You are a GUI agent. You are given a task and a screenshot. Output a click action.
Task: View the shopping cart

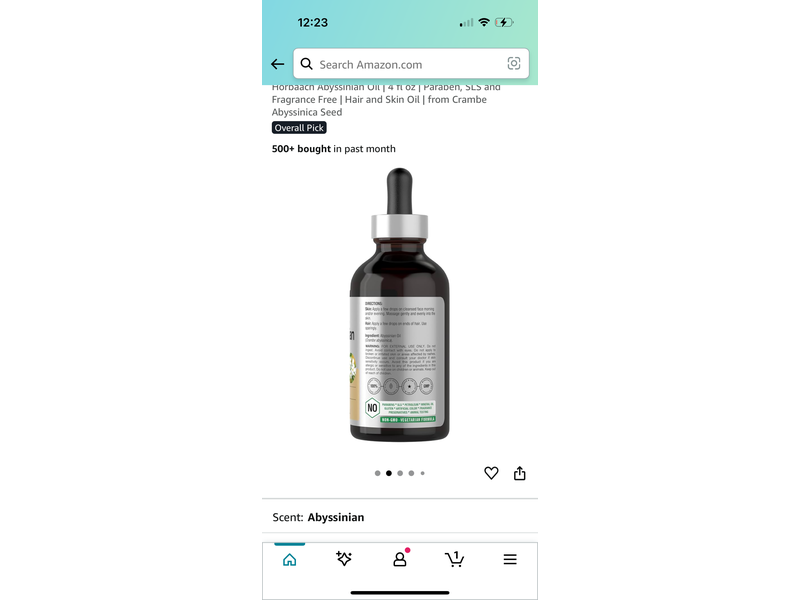[454, 559]
